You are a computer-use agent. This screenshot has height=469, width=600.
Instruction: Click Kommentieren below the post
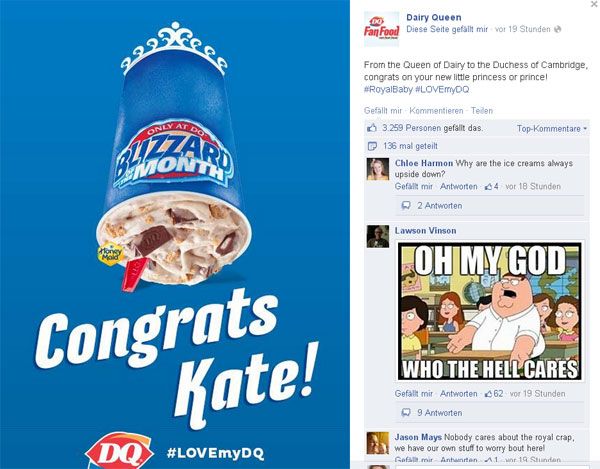point(436,111)
